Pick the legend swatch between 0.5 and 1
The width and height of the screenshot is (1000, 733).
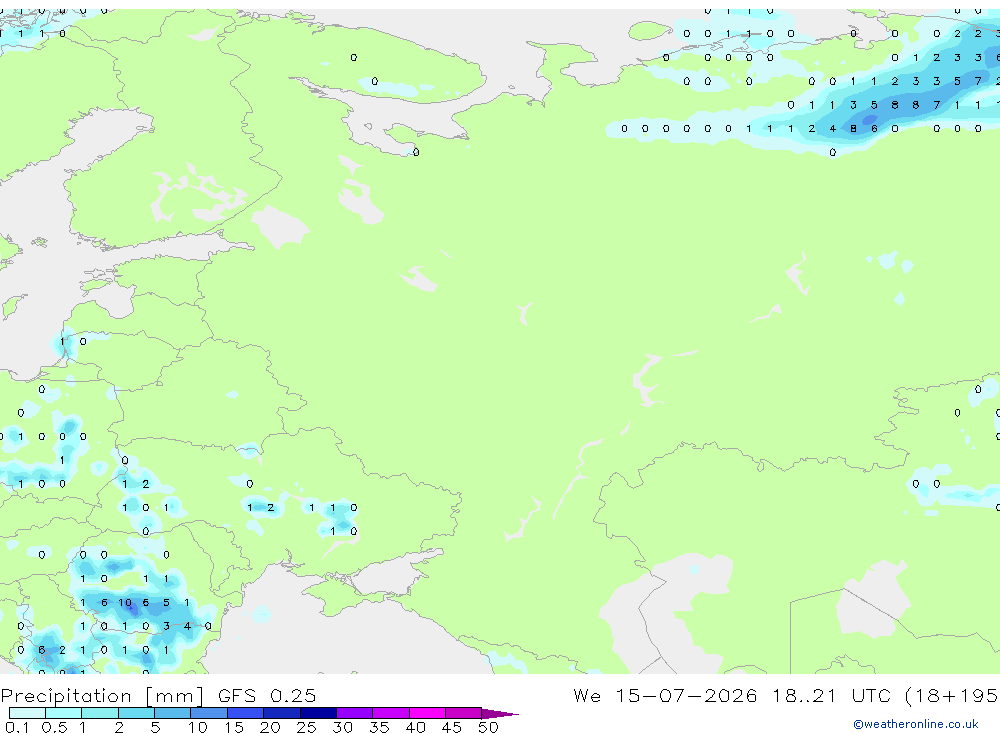tap(64, 713)
